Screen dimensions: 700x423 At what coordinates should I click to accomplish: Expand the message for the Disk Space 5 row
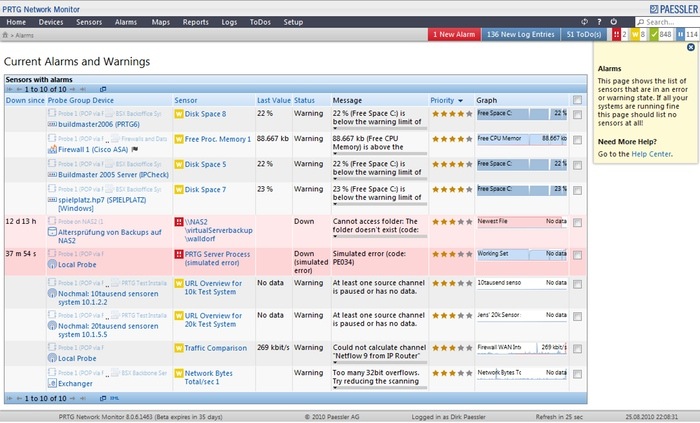pyautogui.click(x=380, y=179)
